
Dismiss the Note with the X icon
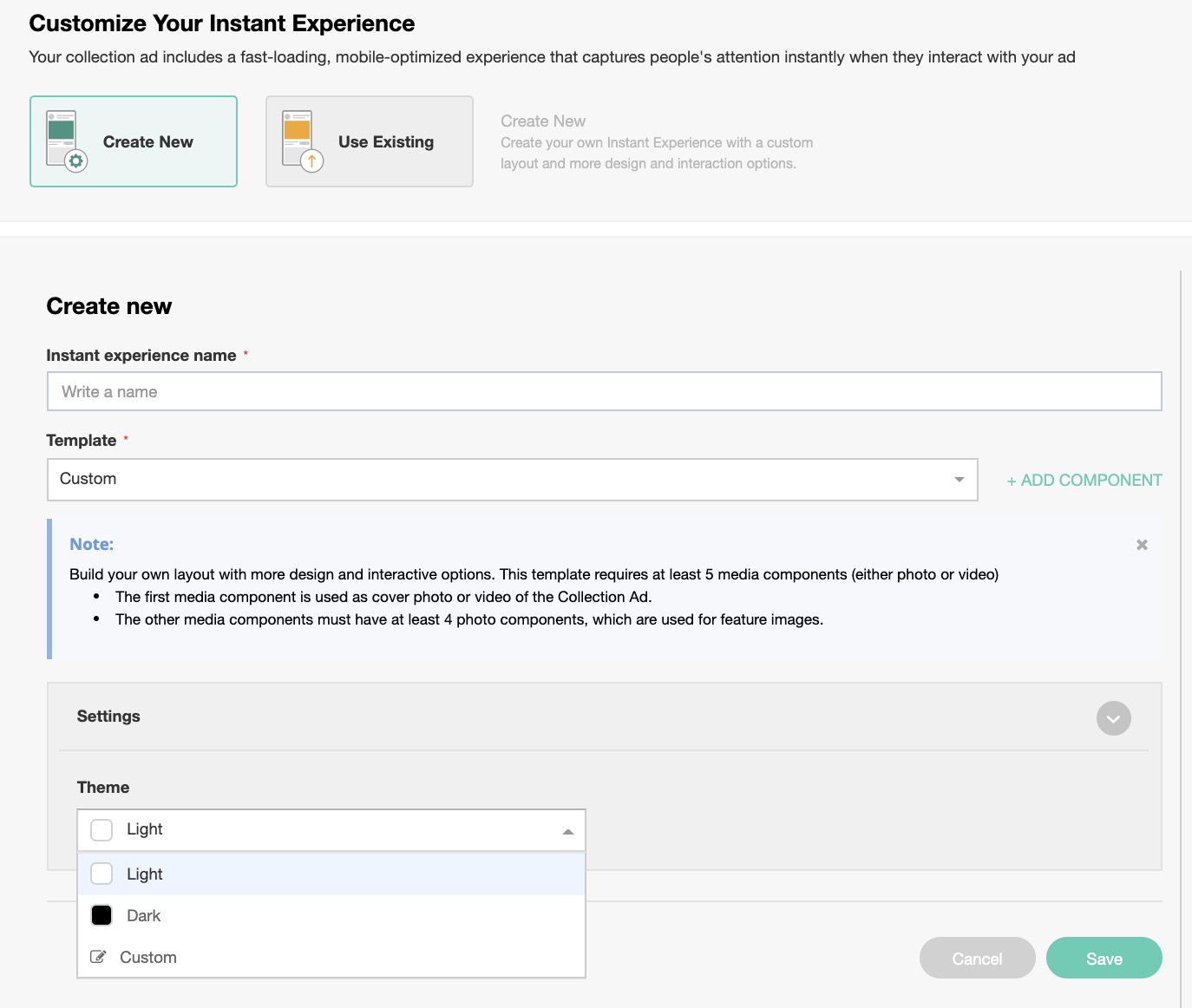[1142, 545]
